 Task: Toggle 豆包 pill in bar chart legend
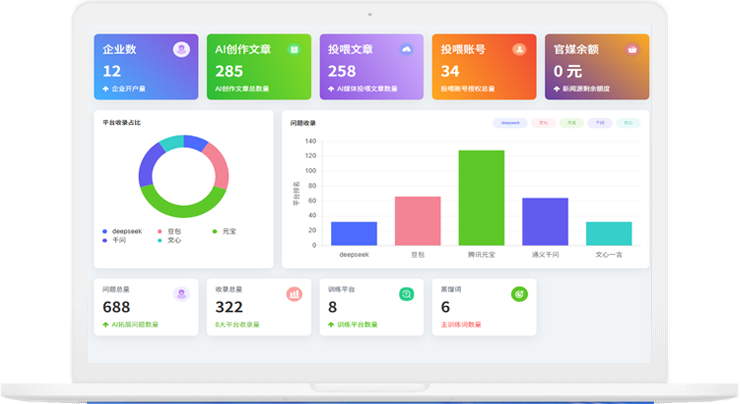(x=543, y=123)
